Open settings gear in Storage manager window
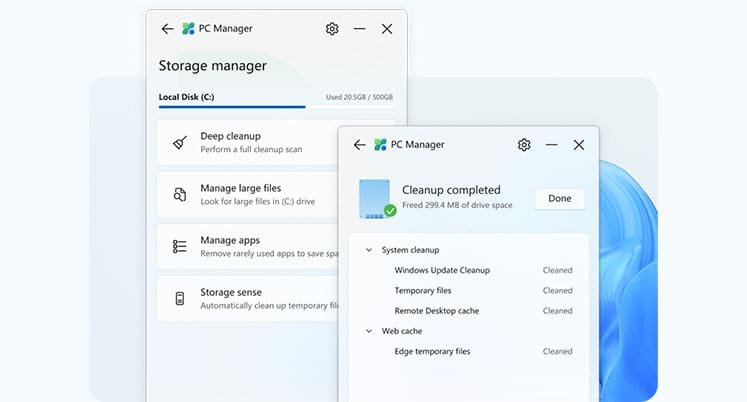This screenshot has width=747, height=402. (332, 29)
